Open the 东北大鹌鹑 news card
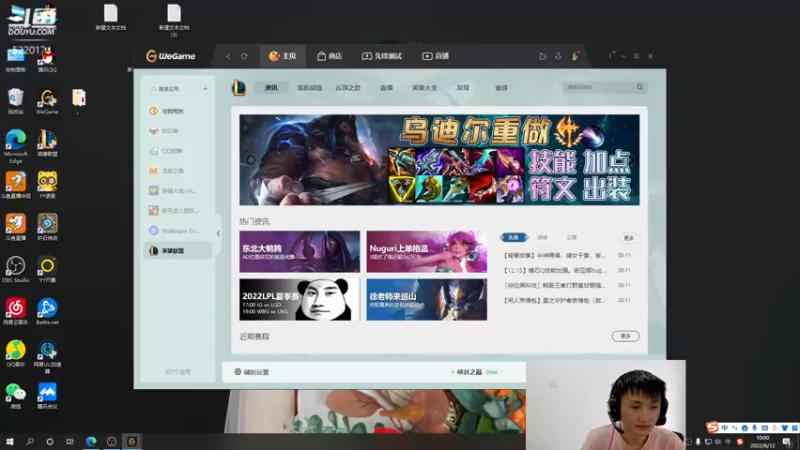The width and height of the screenshot is (800, 450). pyautogui.click(x=299, y=252)
